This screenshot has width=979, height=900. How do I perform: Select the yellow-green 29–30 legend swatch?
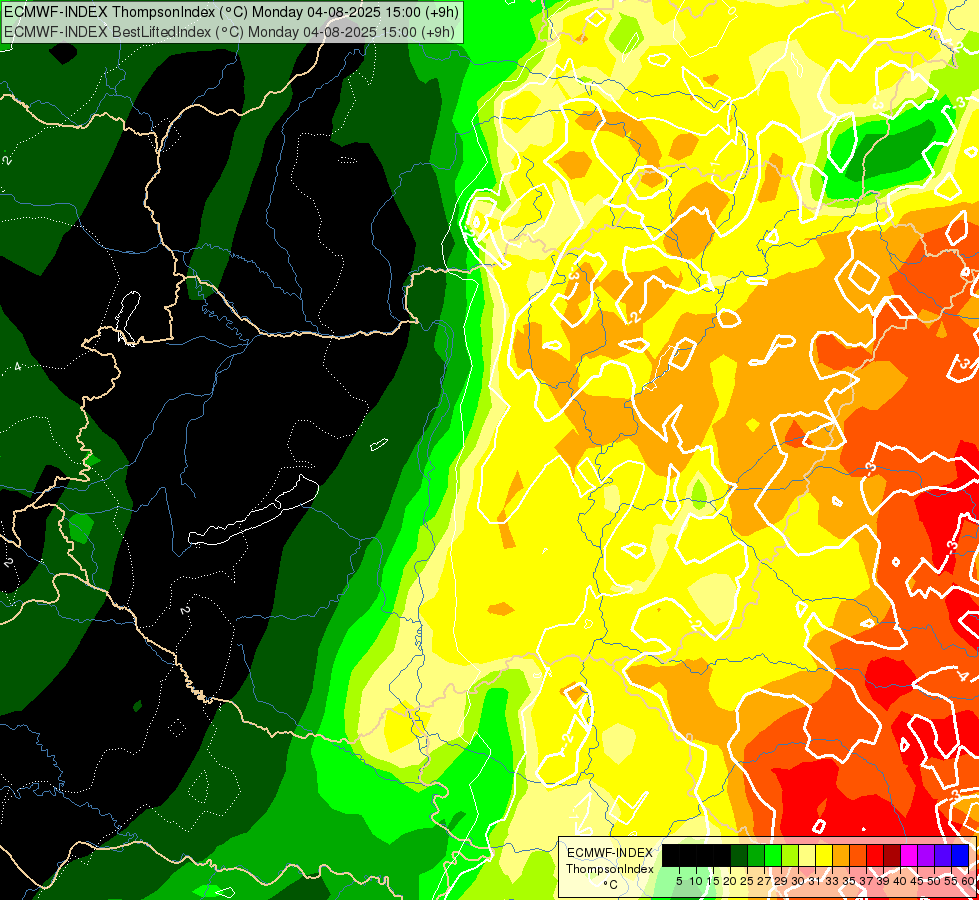point(790,856)
